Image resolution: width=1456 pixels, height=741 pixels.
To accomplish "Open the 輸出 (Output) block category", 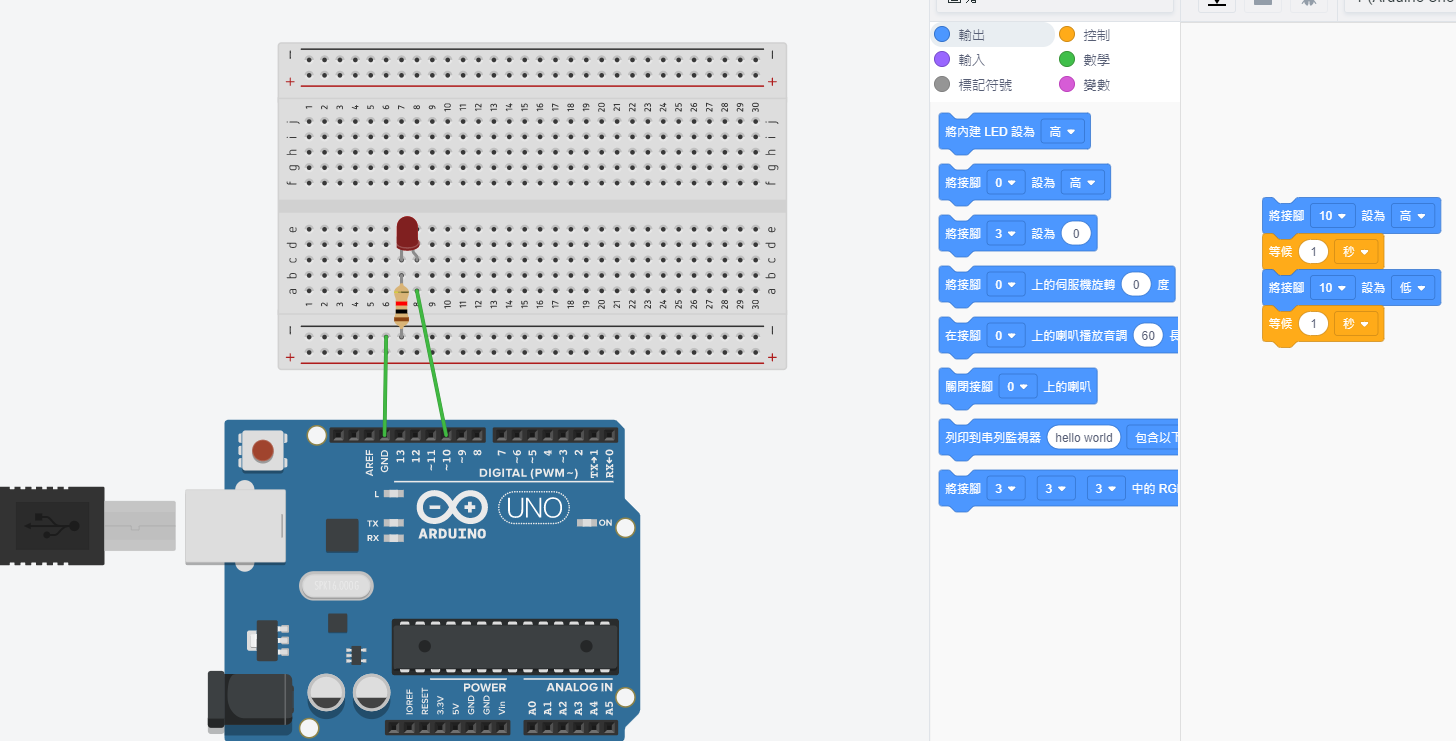I will [x=971, y=35].
